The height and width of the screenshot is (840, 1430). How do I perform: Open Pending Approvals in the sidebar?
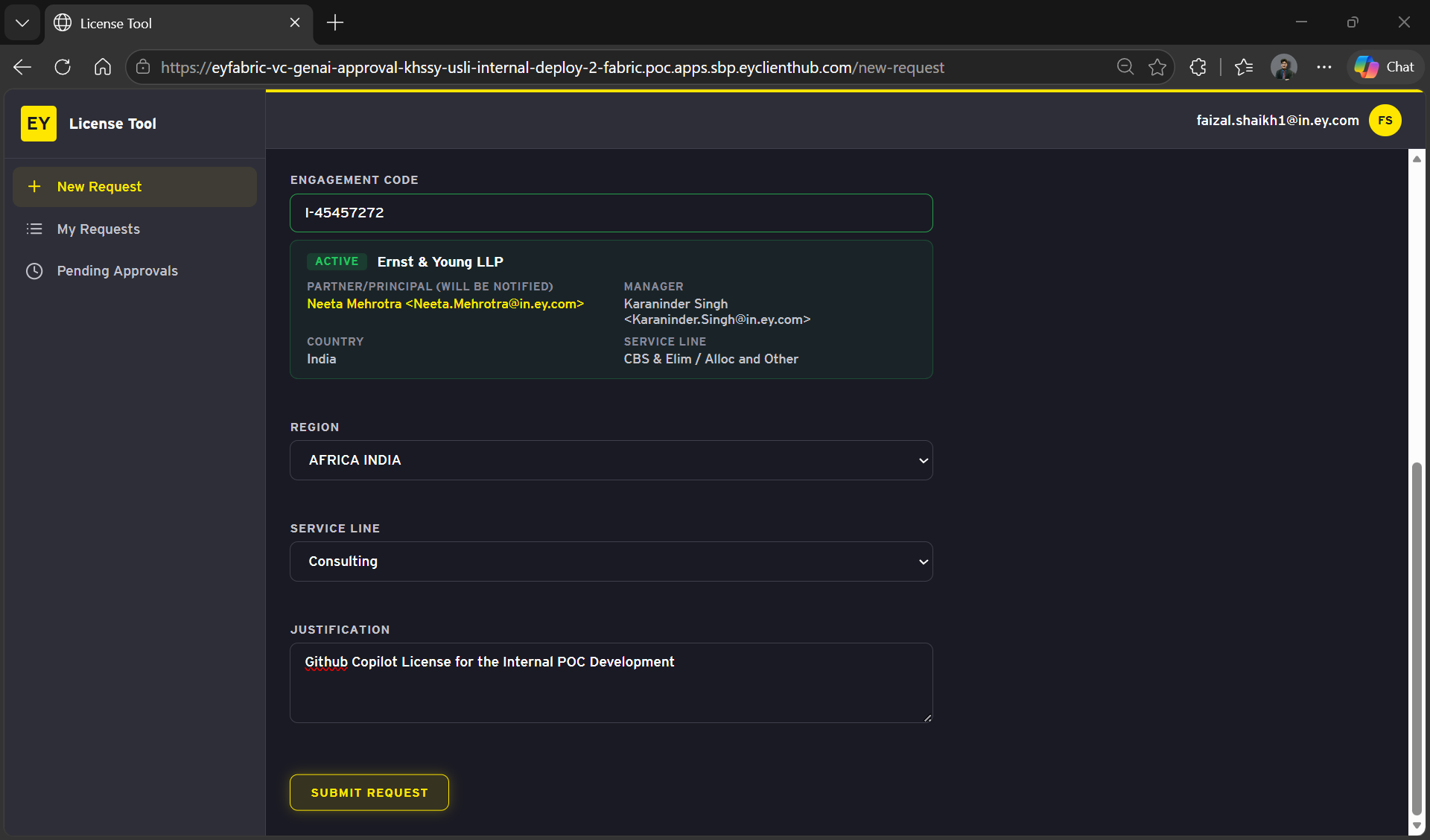click(x=135, y=271)
